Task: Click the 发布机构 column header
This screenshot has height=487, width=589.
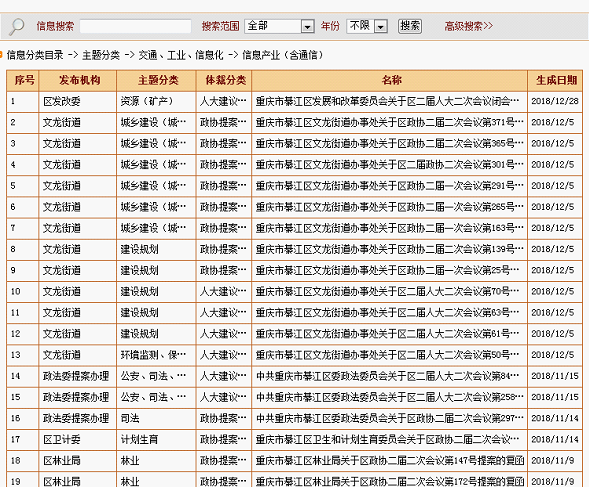Action: tap(78, 80)
